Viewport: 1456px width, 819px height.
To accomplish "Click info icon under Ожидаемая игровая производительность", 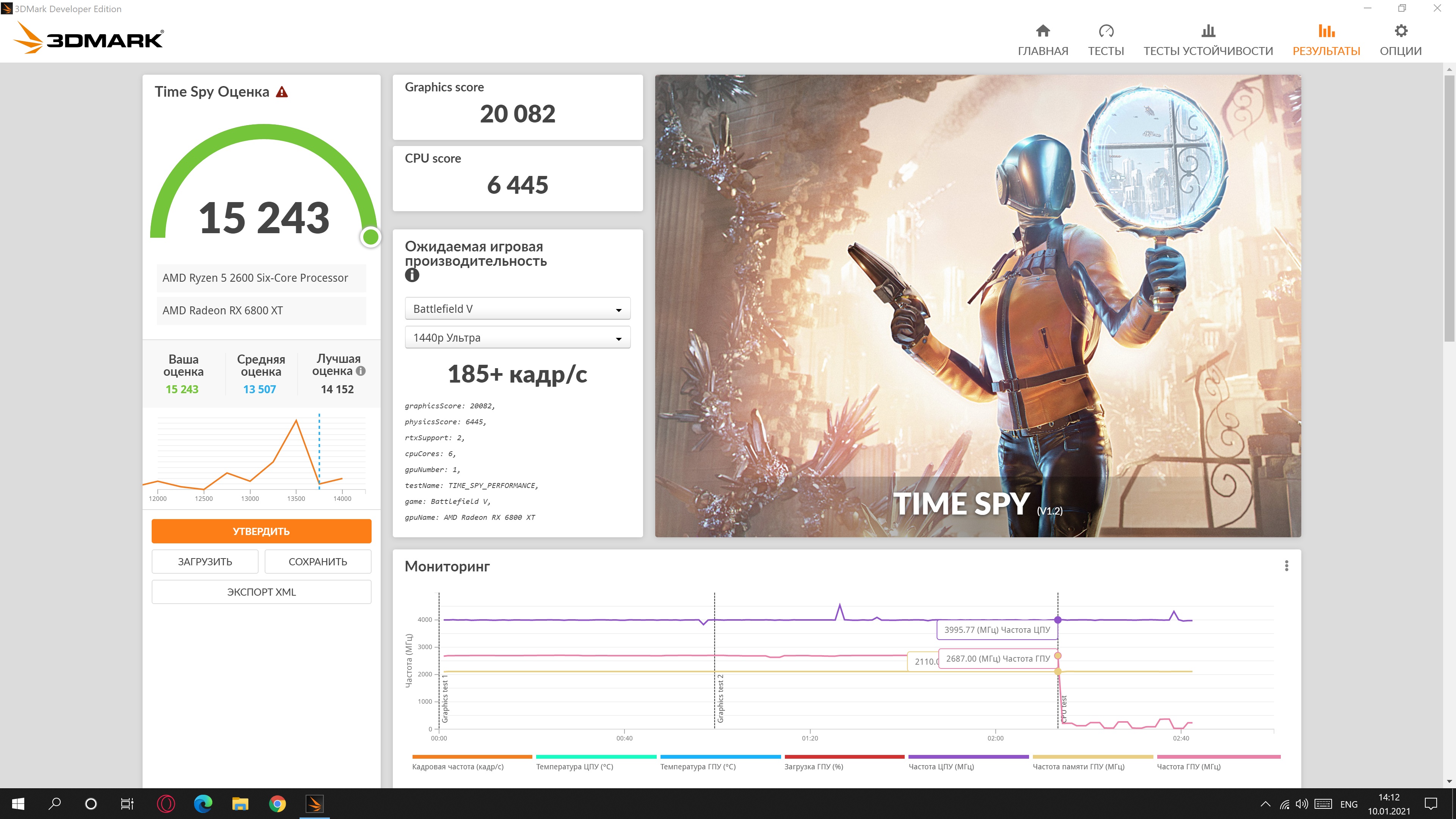I will pyautogui.click(x=412, y=275).
